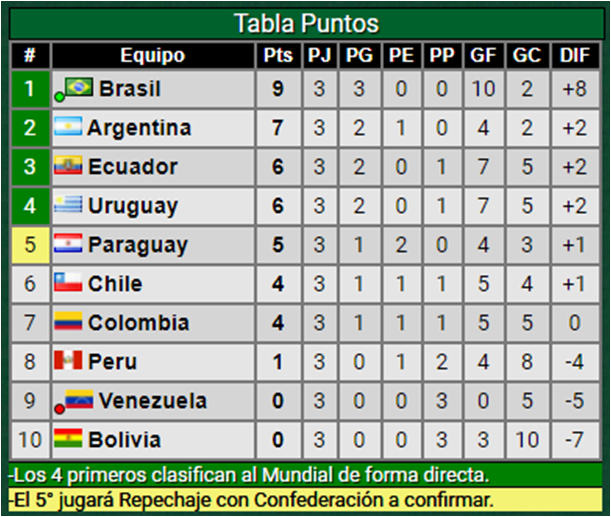Click the red dot beside Venezuela
The width and height of the screenshot is (611, 517).
click(x=60, y=408)
